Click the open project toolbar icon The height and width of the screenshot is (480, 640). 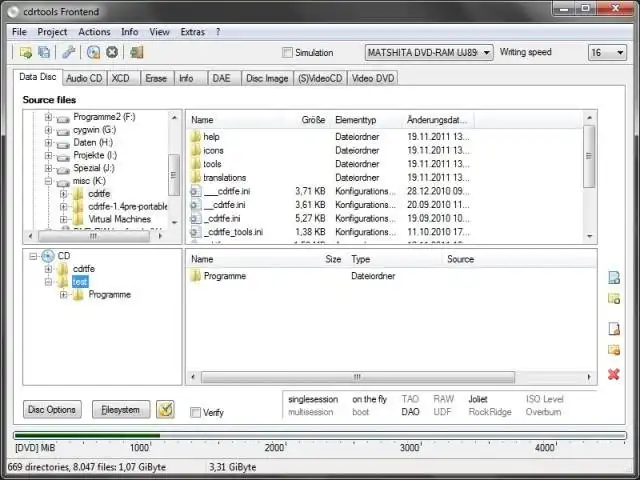pos(26,52)
